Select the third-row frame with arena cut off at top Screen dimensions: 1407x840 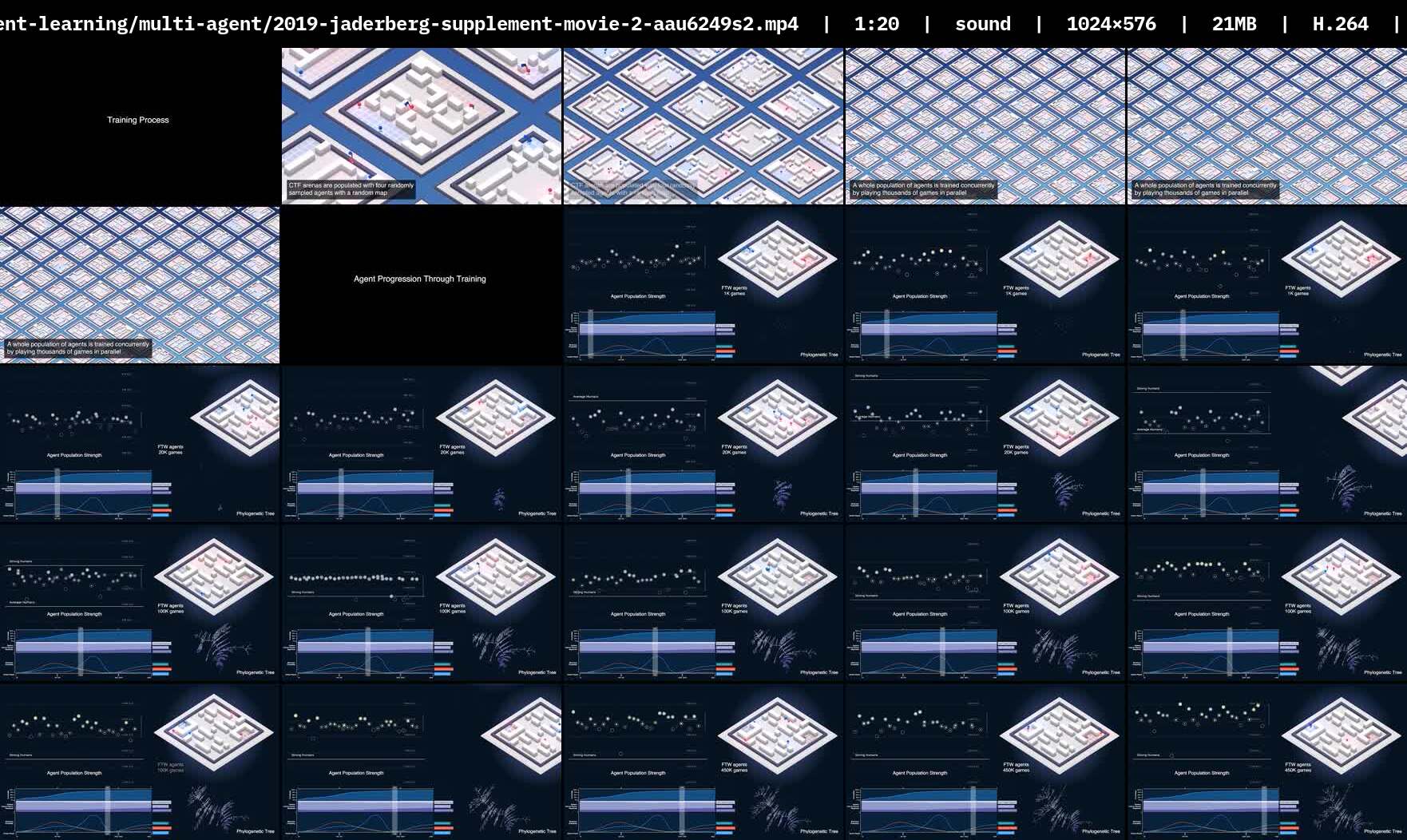[x=1266, y=444]
